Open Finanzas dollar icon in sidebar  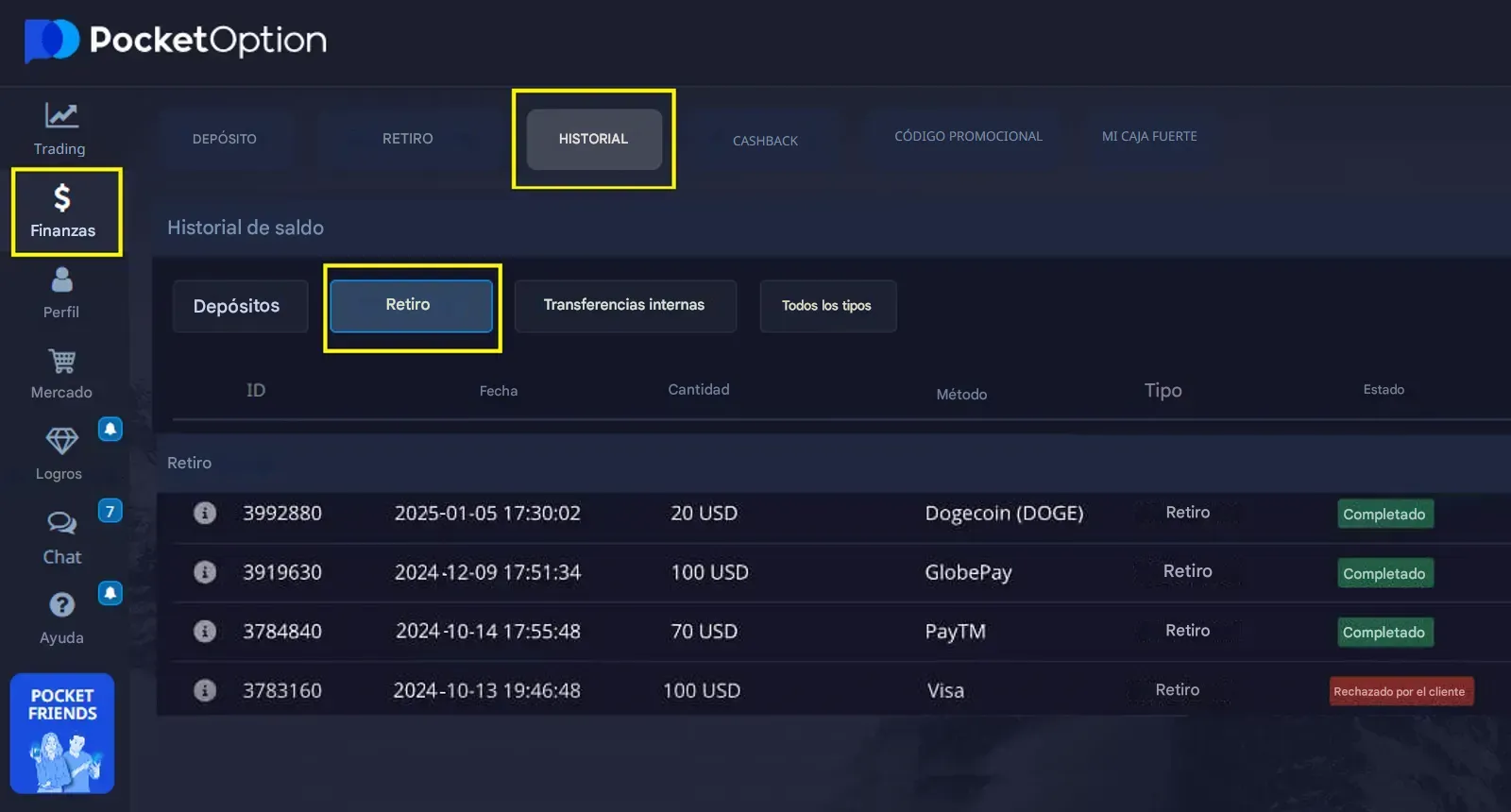point(62,197)
